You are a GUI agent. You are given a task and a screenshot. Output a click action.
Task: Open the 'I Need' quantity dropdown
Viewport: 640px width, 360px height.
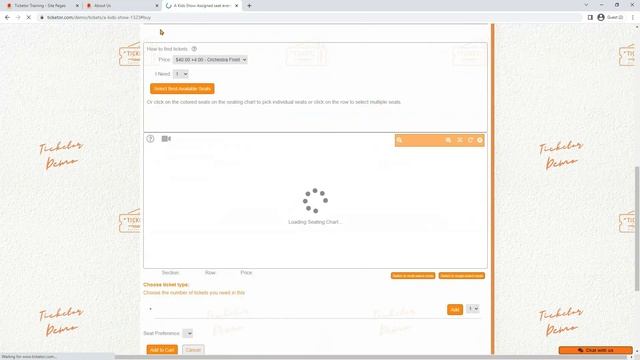(x=180, y=74)
